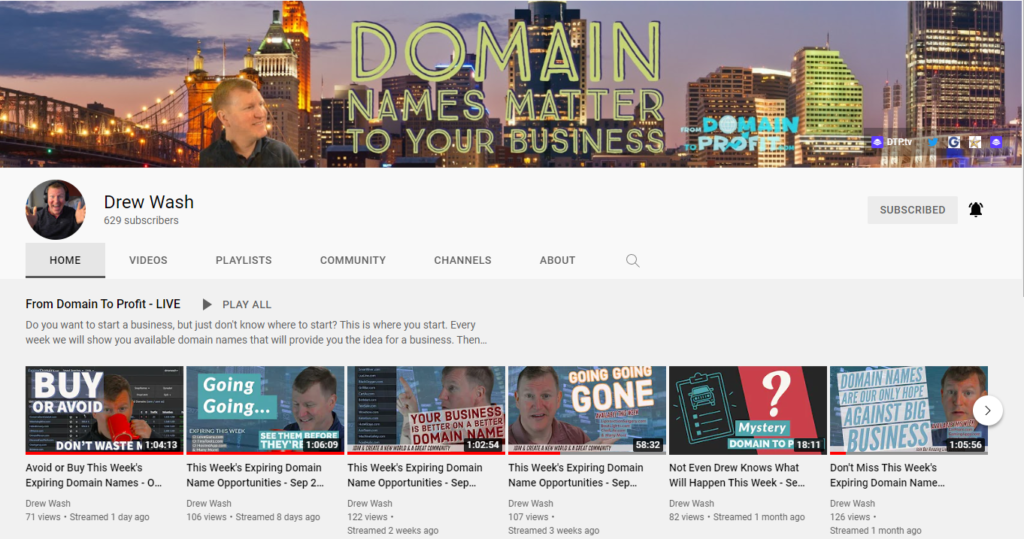Click the notification bell icon
The width and height of the screenshot is (1024, 539).
(x=976, y=210)
